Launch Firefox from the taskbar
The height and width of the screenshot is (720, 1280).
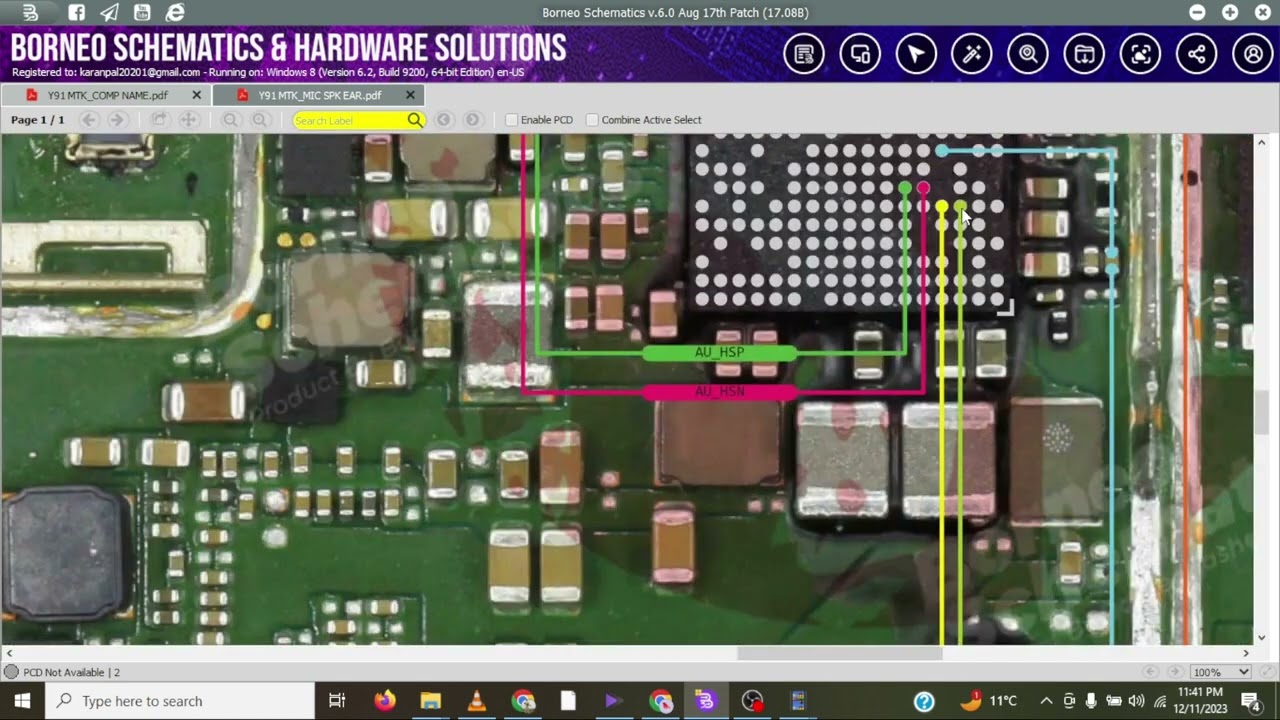pyautogui.click(x=385, y=701)
